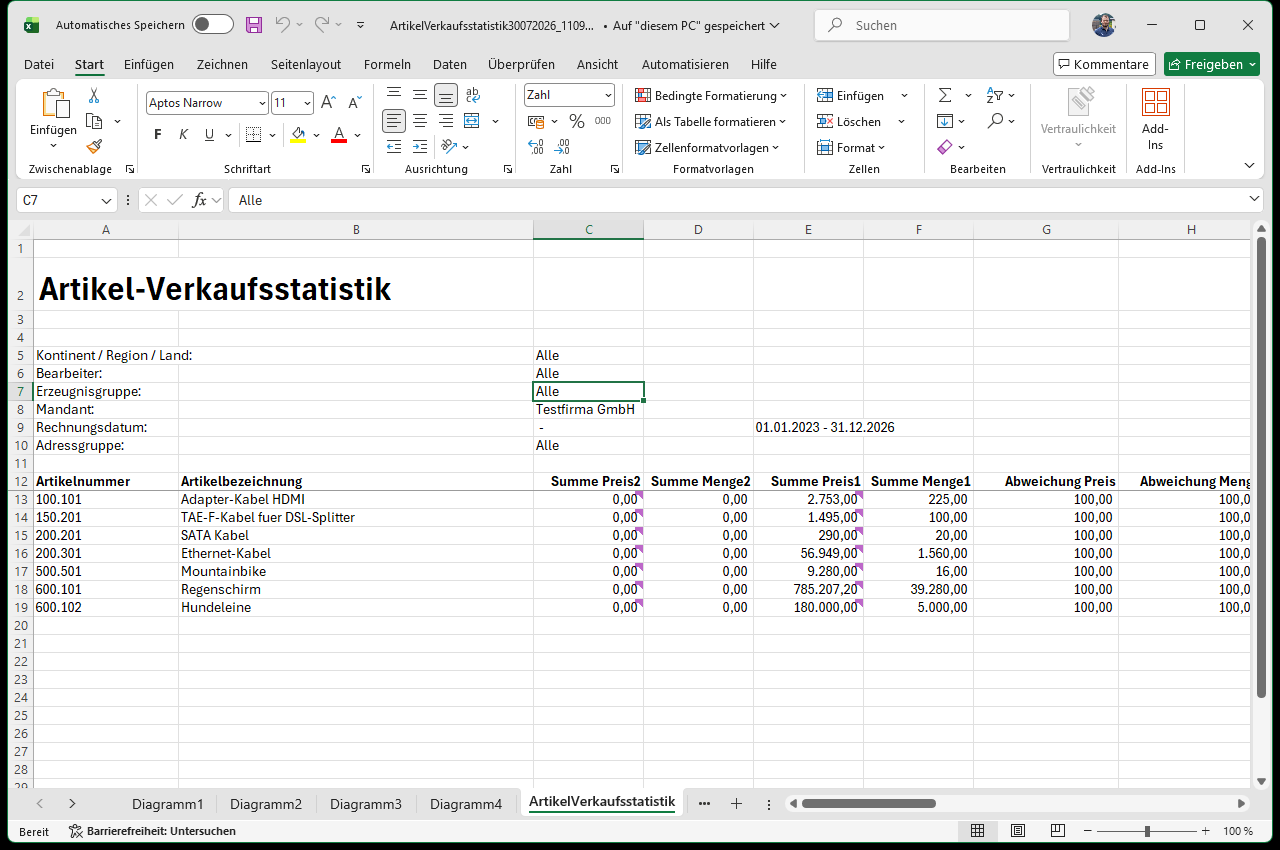Screen dimensions: 1280x850
Task: Toggle underline formatting (U)
Action: [209, 135]
